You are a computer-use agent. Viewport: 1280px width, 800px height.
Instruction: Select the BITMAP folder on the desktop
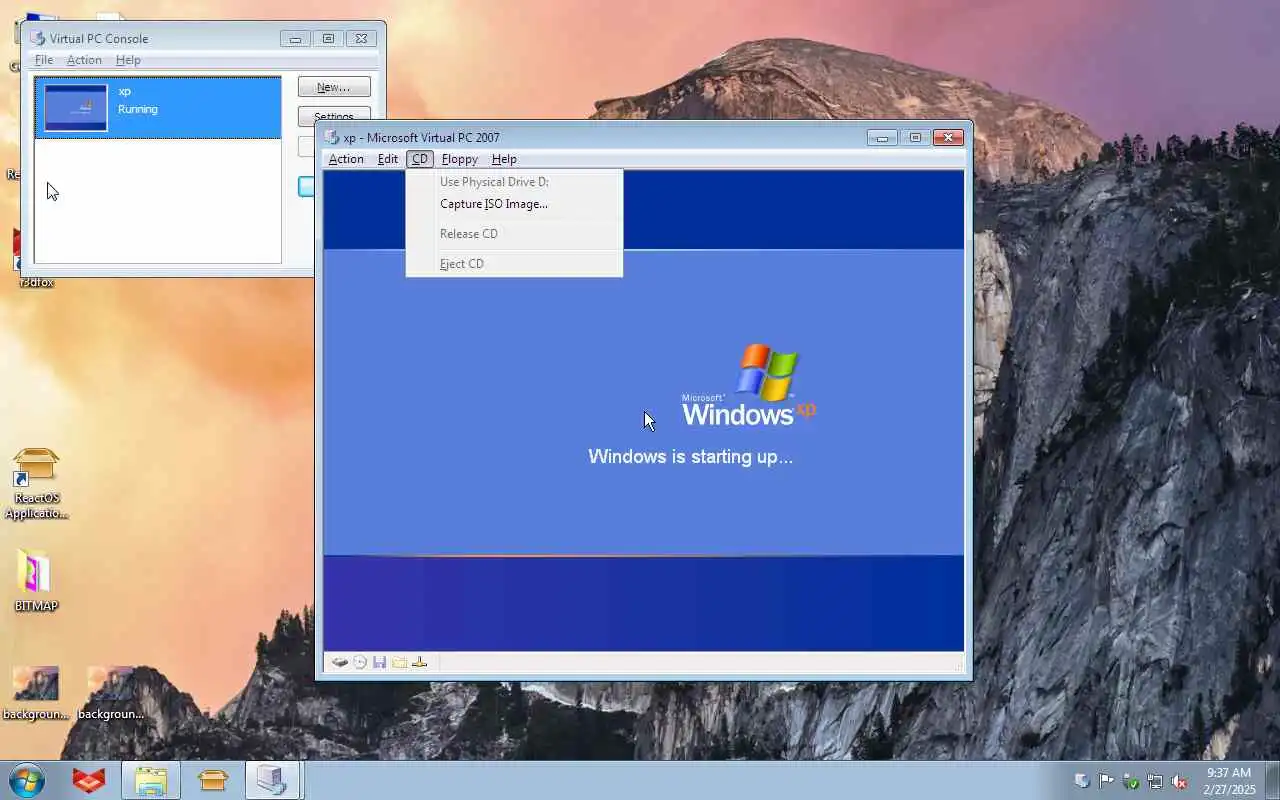(36, 580)
